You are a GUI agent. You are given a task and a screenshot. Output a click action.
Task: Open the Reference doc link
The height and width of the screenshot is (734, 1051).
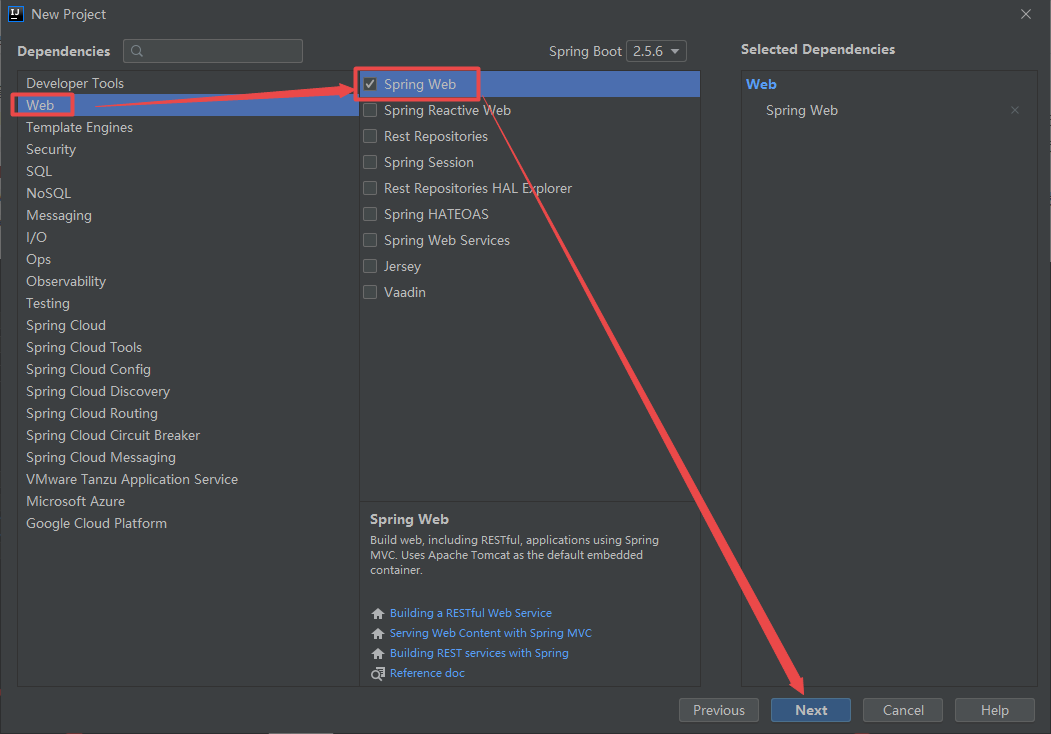[427, 673]
